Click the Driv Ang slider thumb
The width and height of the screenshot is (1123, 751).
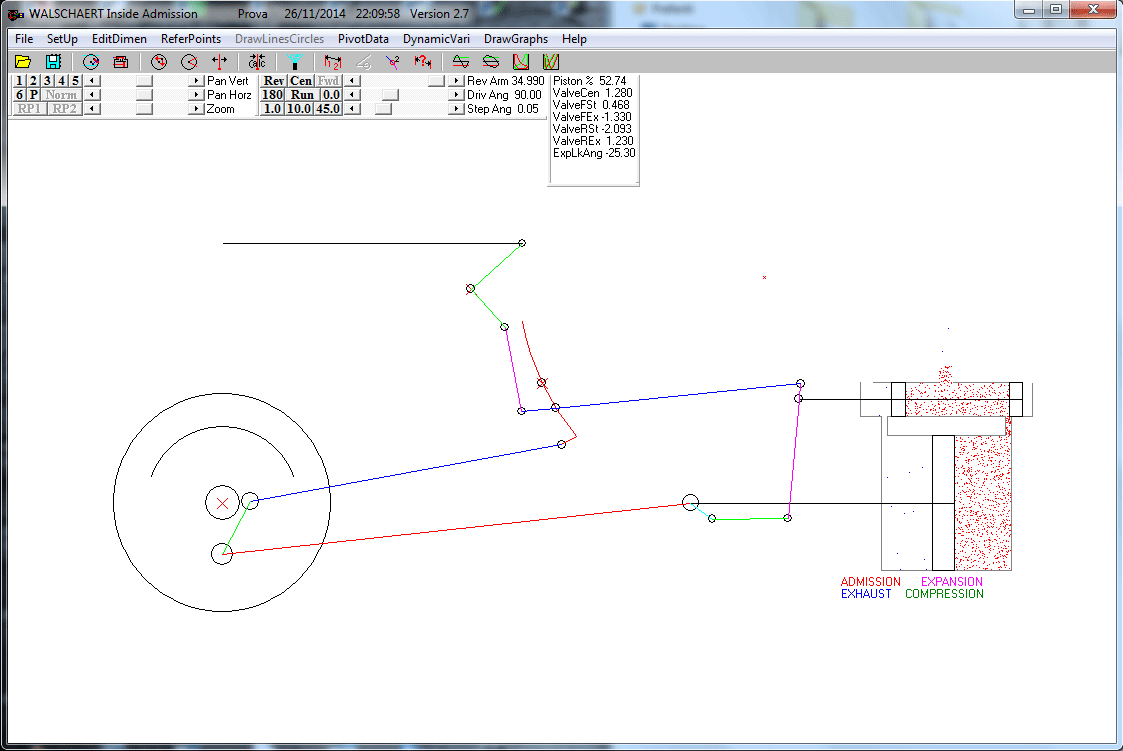pos(390,95)
